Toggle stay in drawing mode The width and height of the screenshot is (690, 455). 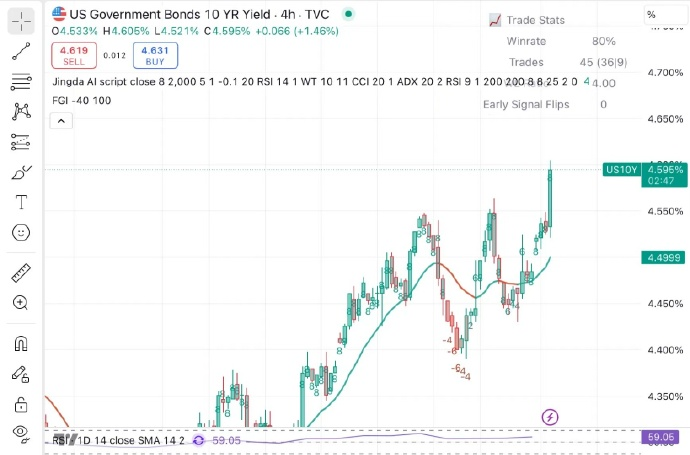click(20, 374)
